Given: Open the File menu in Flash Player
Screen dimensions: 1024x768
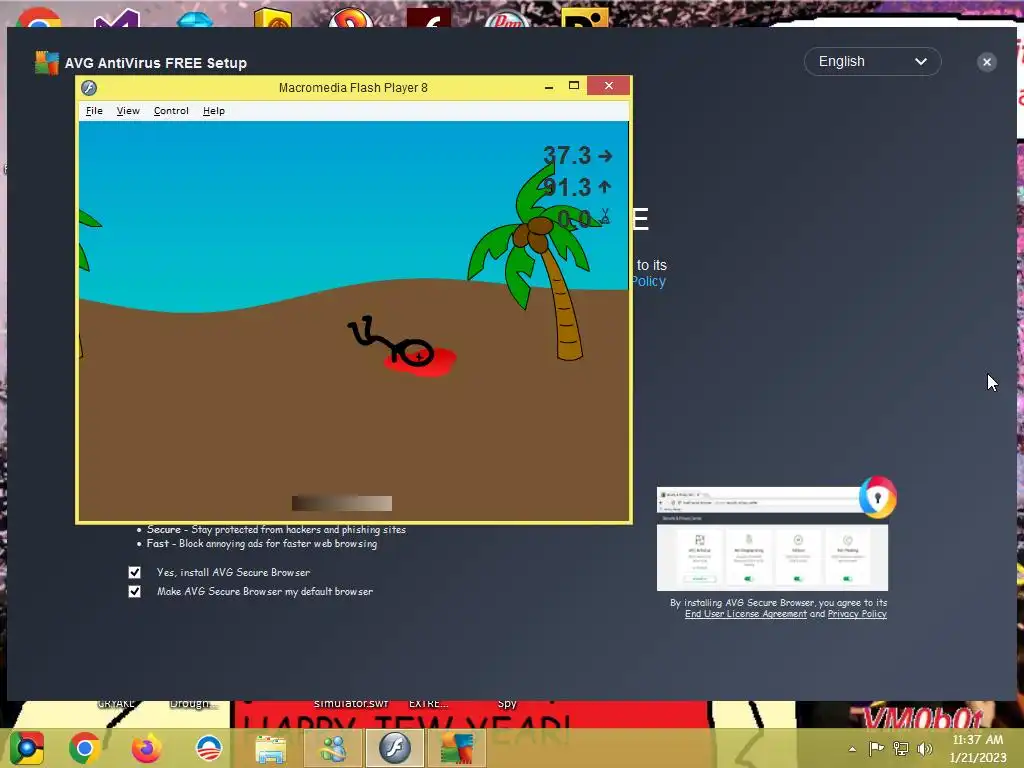Looking at the screenshot, I should 94,111.
